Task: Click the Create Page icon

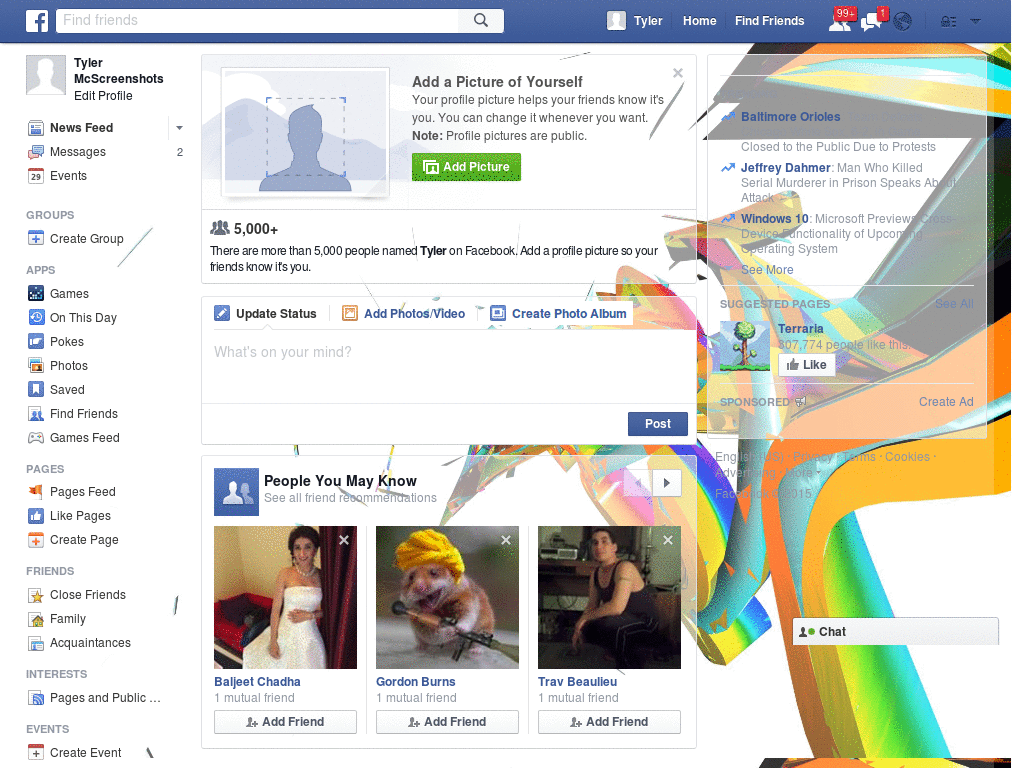Action: pos(36,540)
